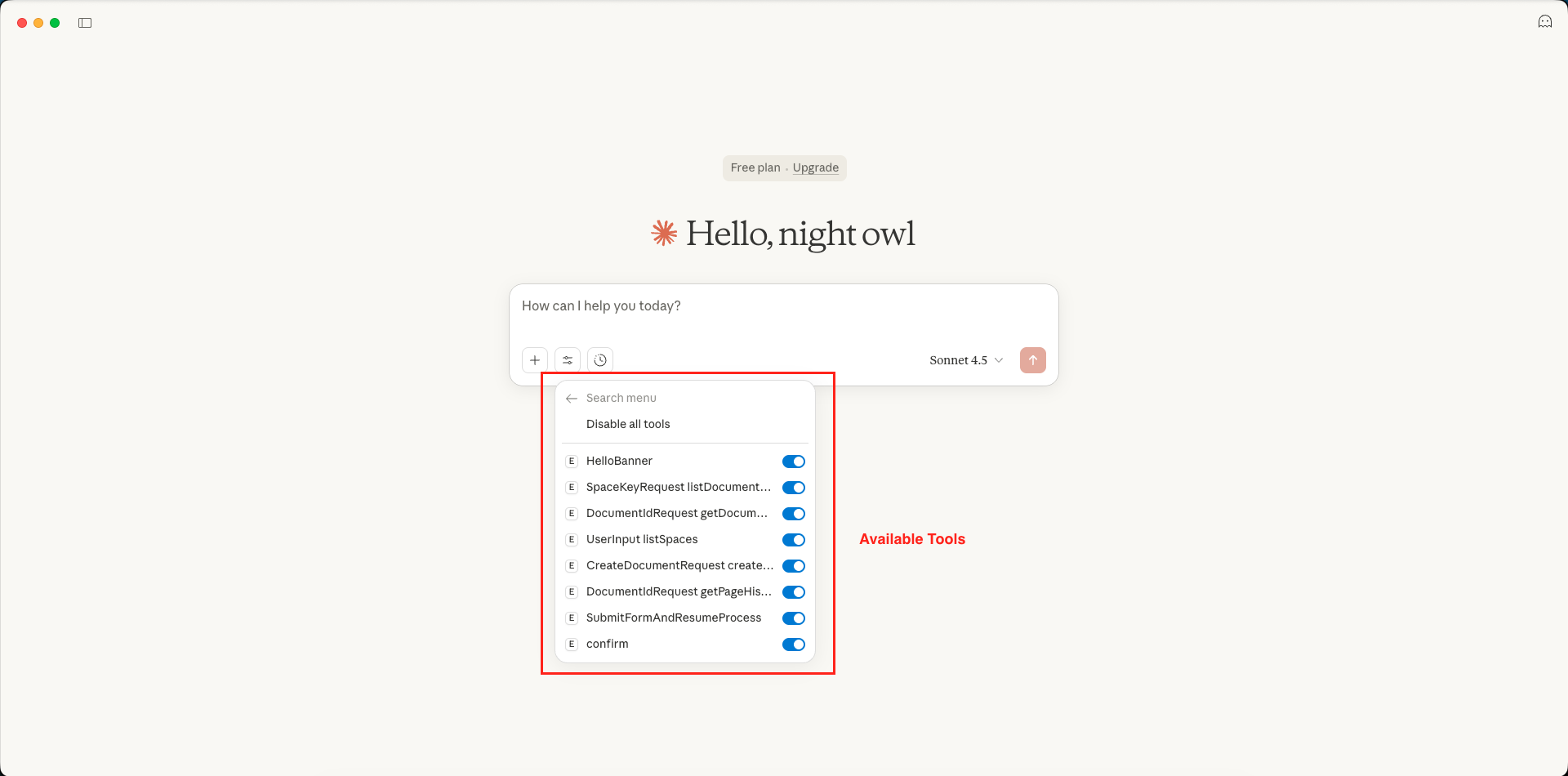Screen dimensions: 1568x776
Task: Click the Search menu input field
Action: point(653,398)
